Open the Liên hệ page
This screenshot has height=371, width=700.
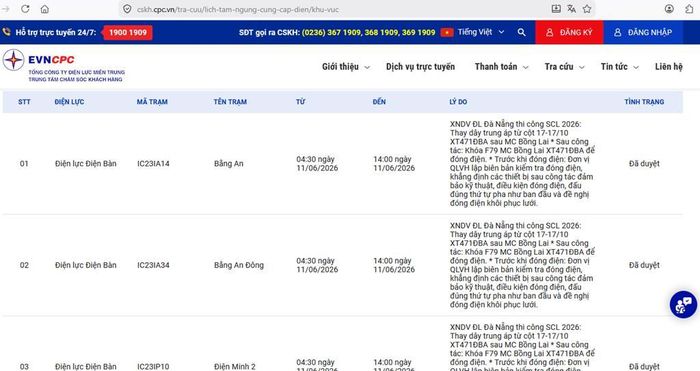(669, 67)
